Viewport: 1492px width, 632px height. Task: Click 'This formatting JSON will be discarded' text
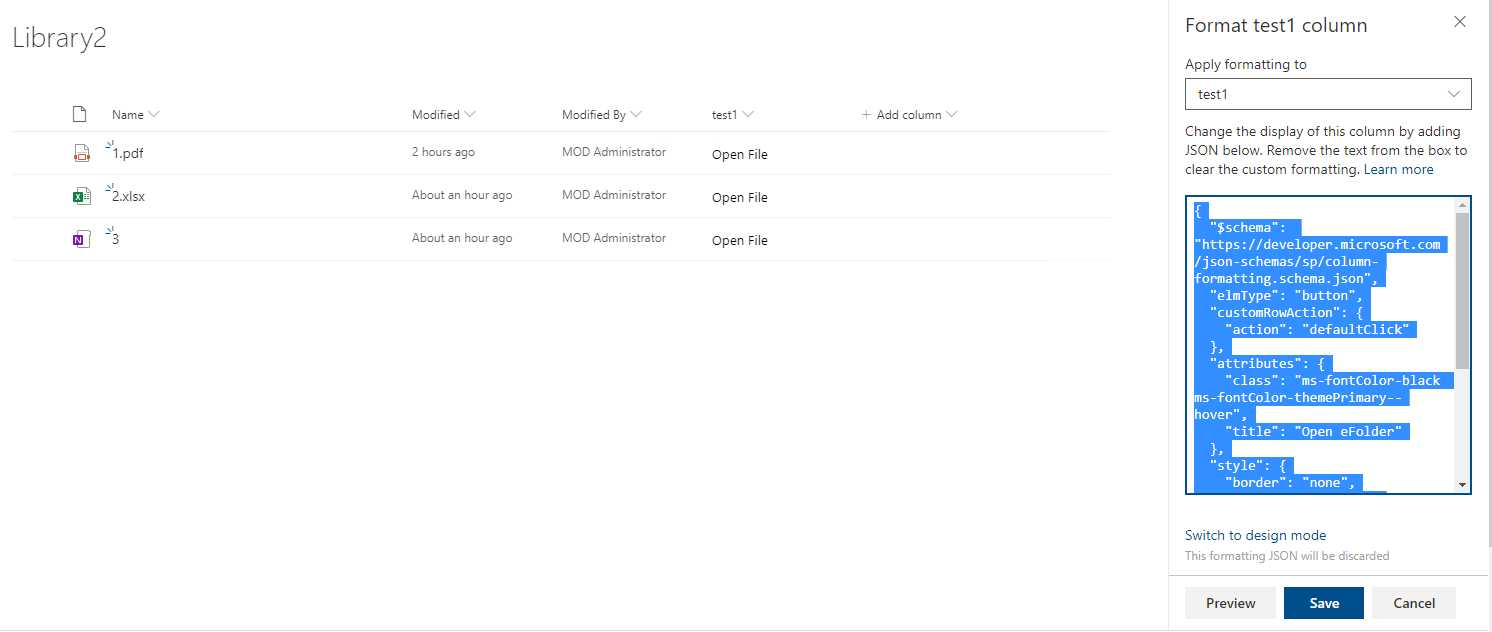(1287, 556)
